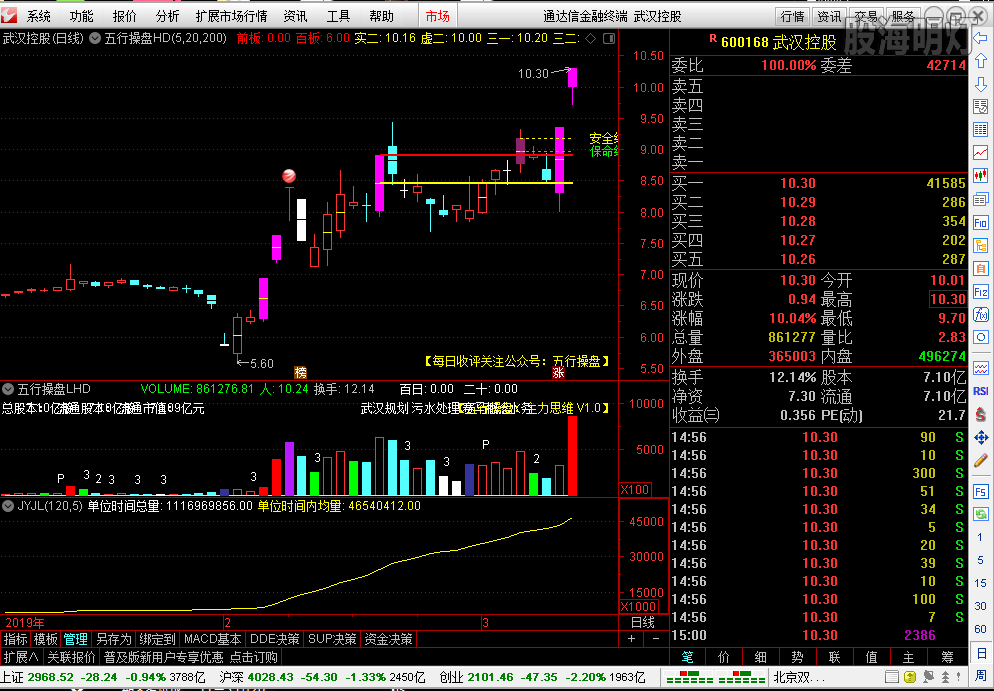Open the 报价 menu
The image size is (994, 691).
point(124,16)
